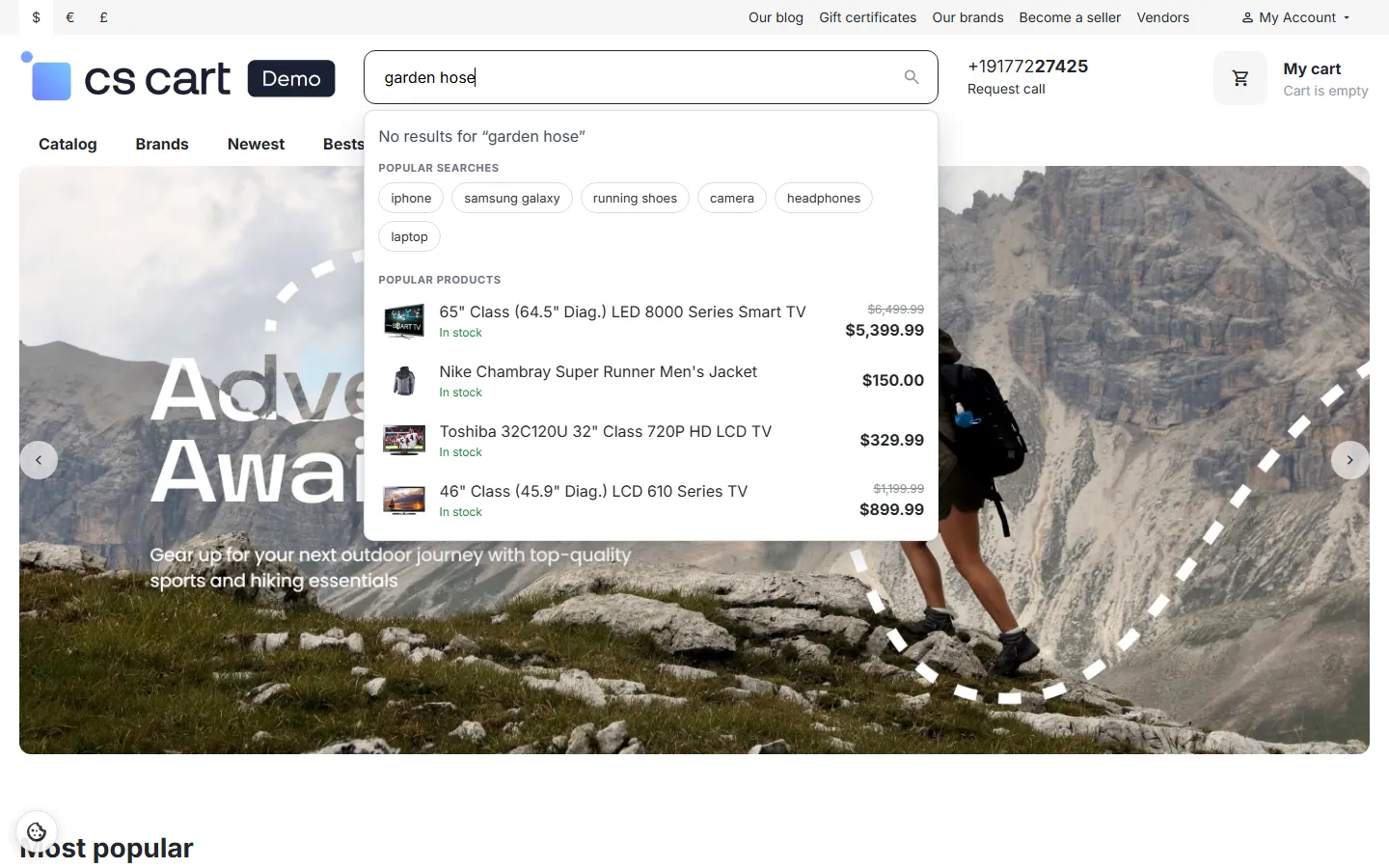Click the Most popular heading
Viewport: 1389px width, 868px height.
click(106, 848)
